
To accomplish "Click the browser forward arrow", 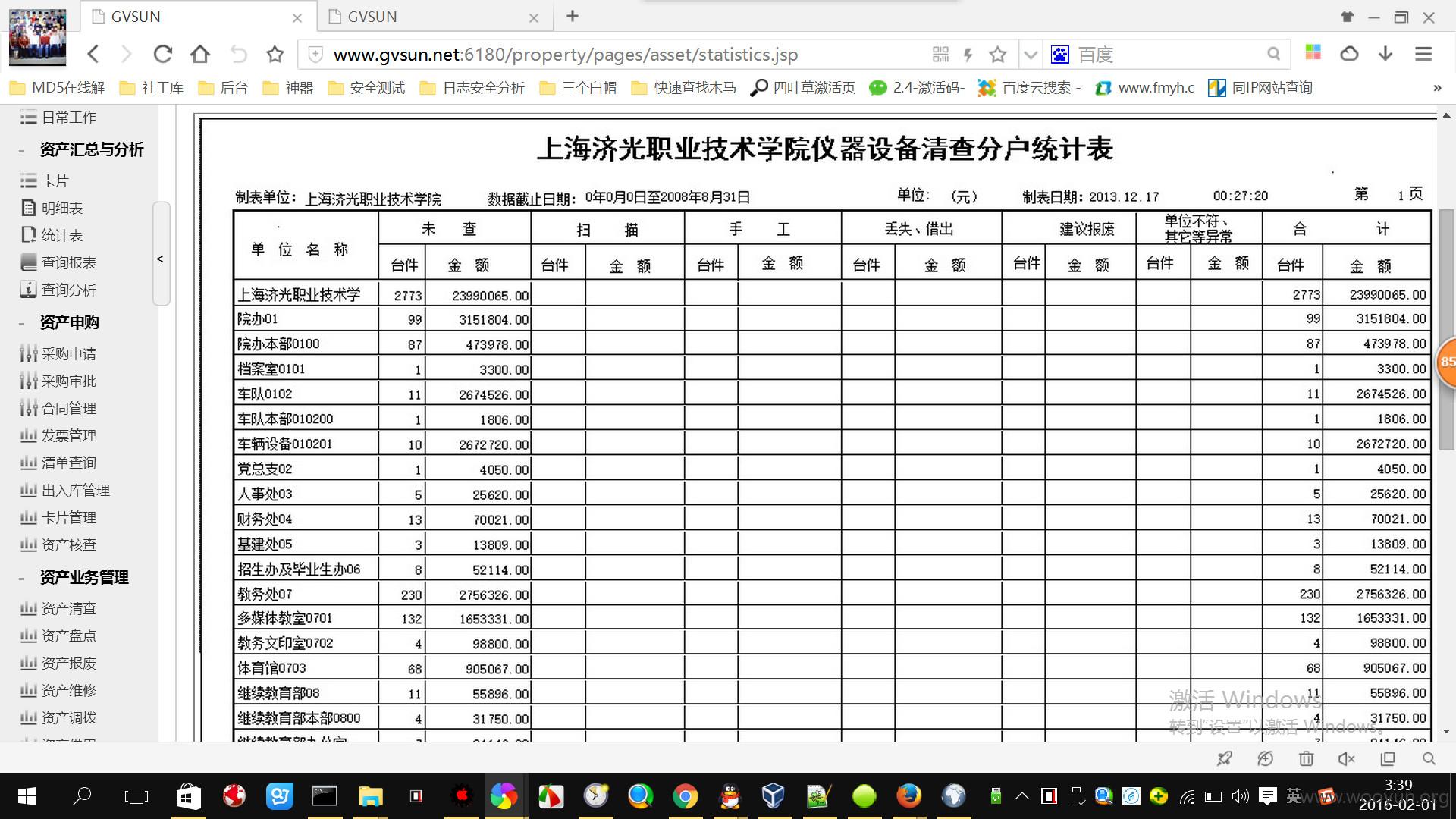I will (127, 54).
